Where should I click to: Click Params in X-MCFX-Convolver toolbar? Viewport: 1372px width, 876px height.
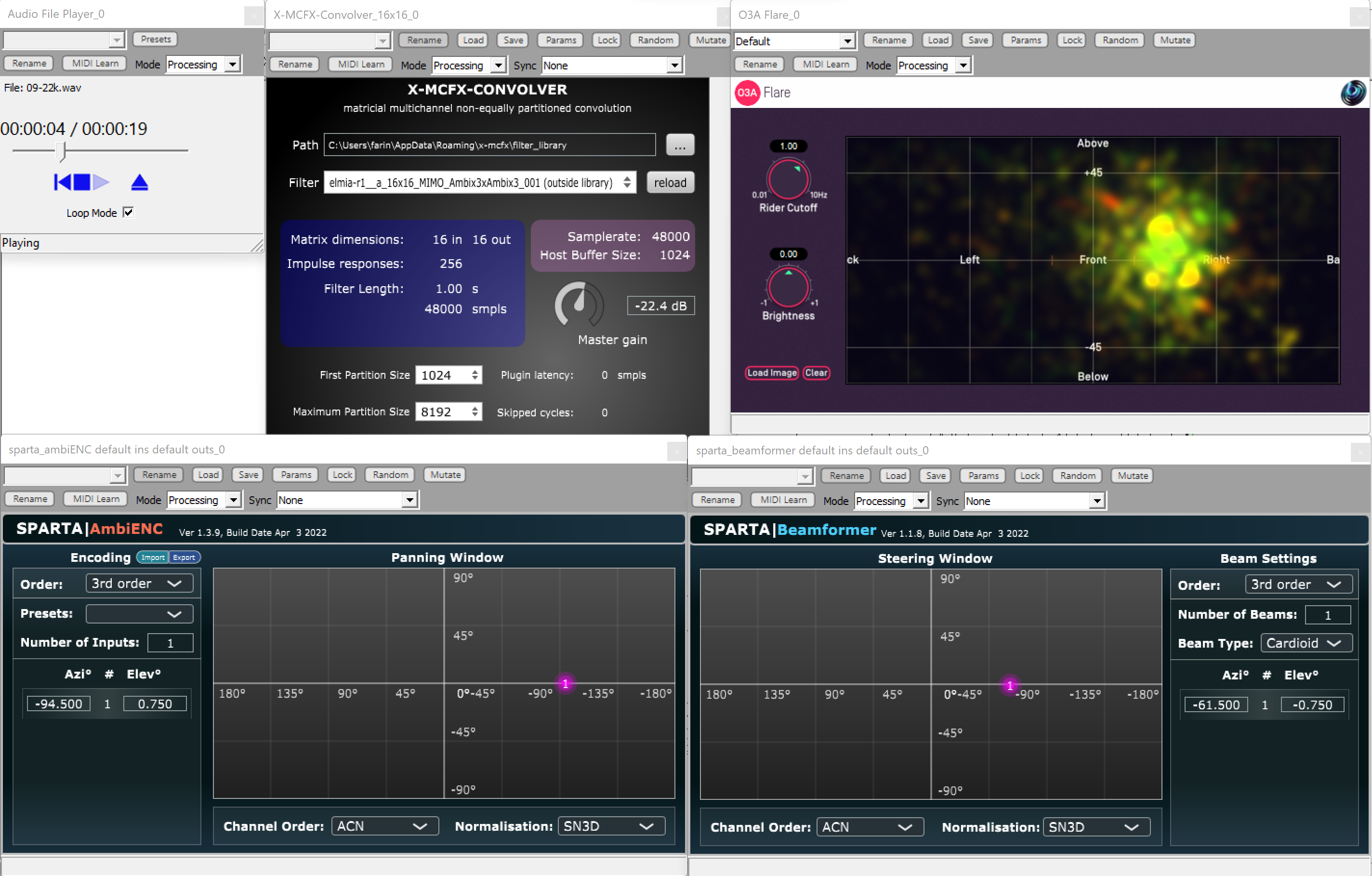pos(561,40)
